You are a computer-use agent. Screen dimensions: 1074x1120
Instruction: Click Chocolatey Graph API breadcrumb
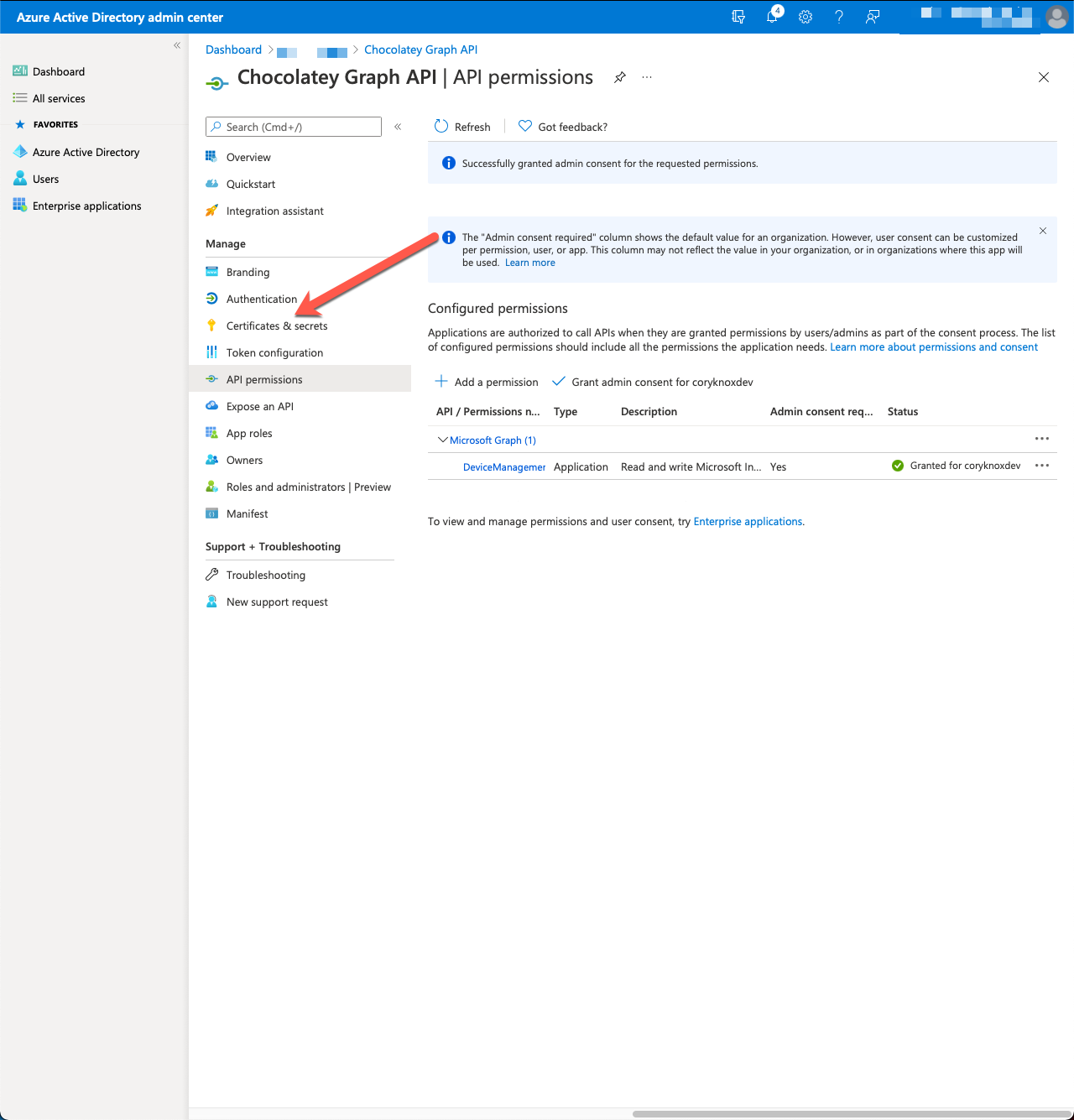(x=420, y=49)
